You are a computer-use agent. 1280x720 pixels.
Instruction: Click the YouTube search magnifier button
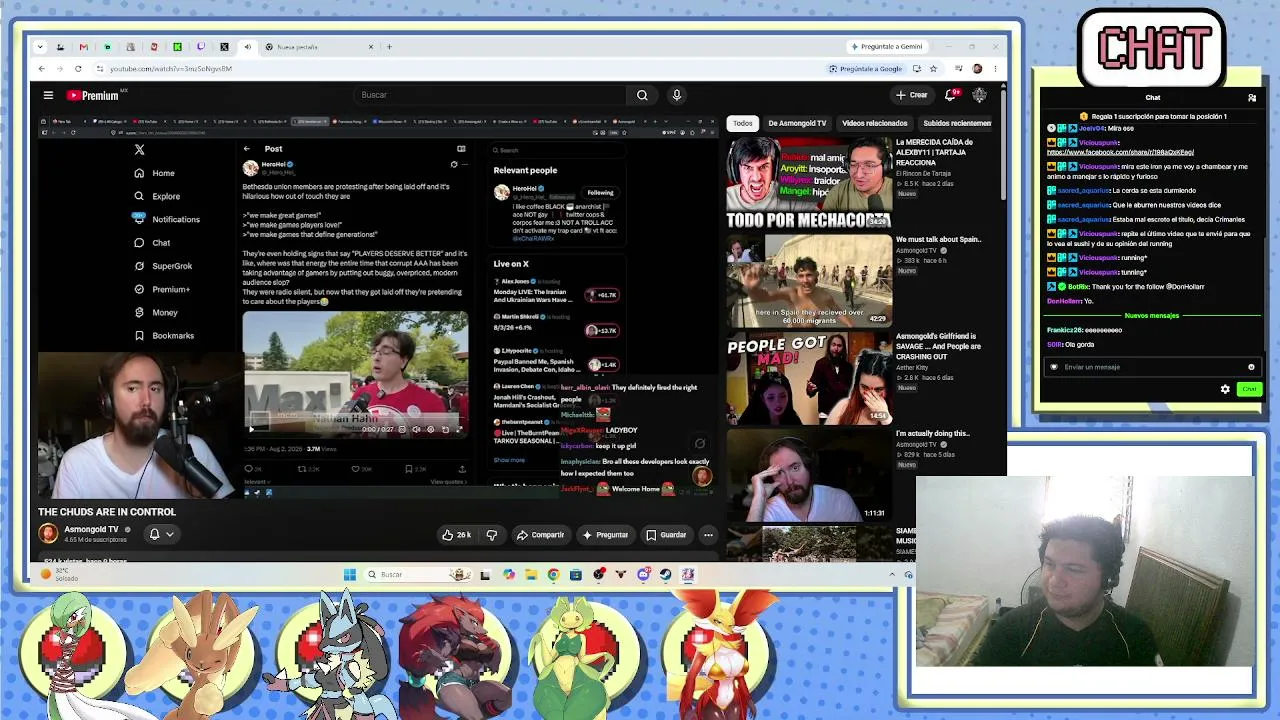[642, 95]
